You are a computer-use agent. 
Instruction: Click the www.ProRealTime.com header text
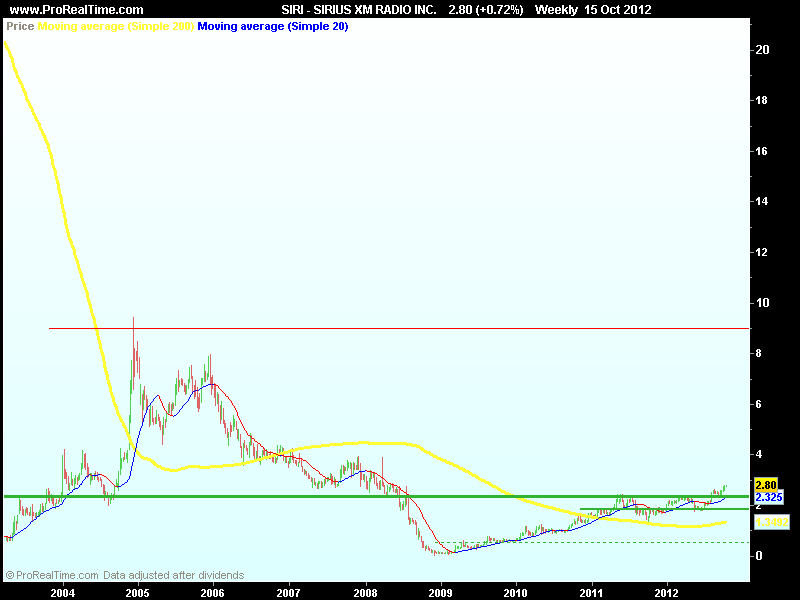tap(77, 10)
